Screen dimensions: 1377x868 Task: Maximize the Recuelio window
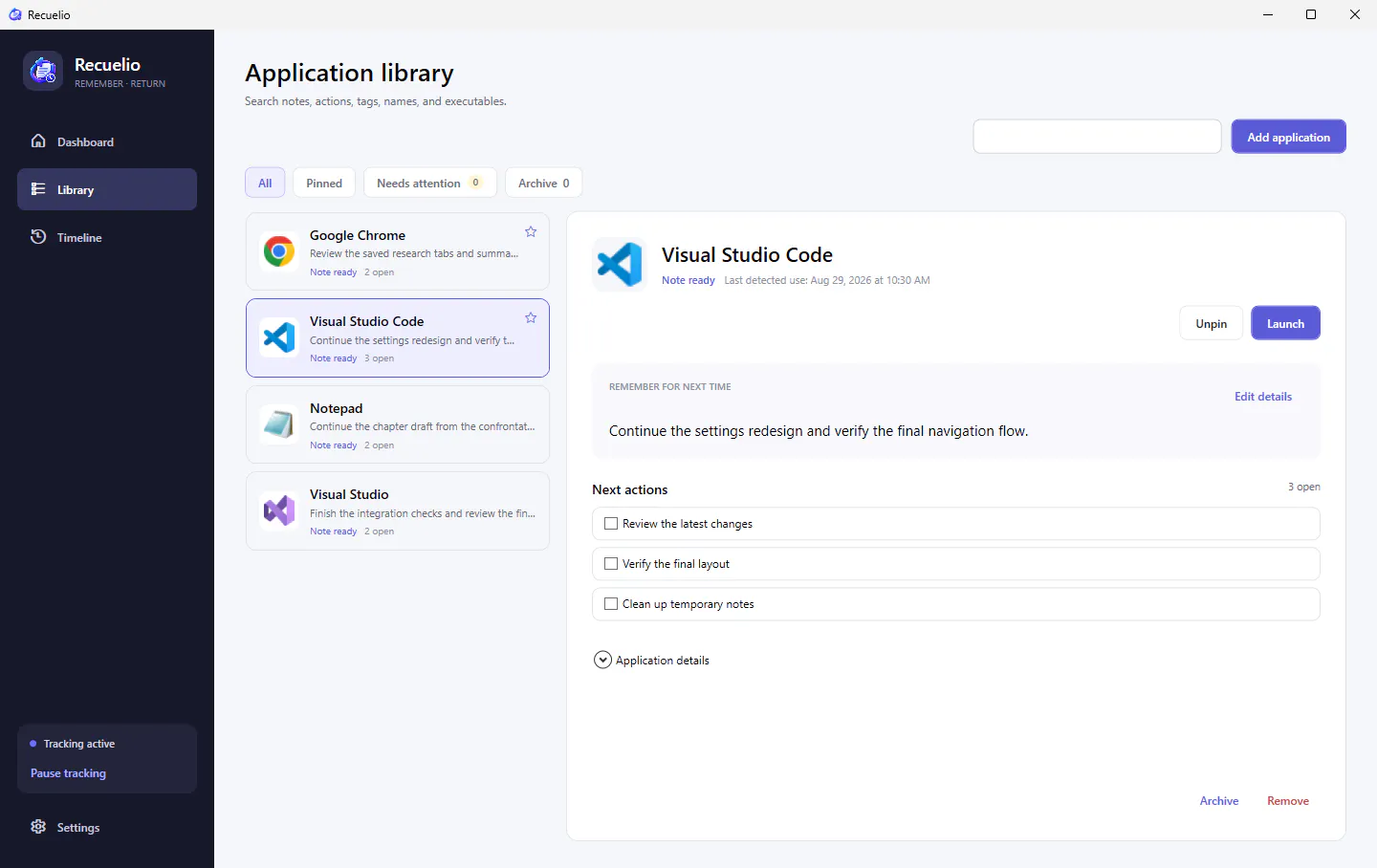pyautogui.click(x=1311, y=14)
